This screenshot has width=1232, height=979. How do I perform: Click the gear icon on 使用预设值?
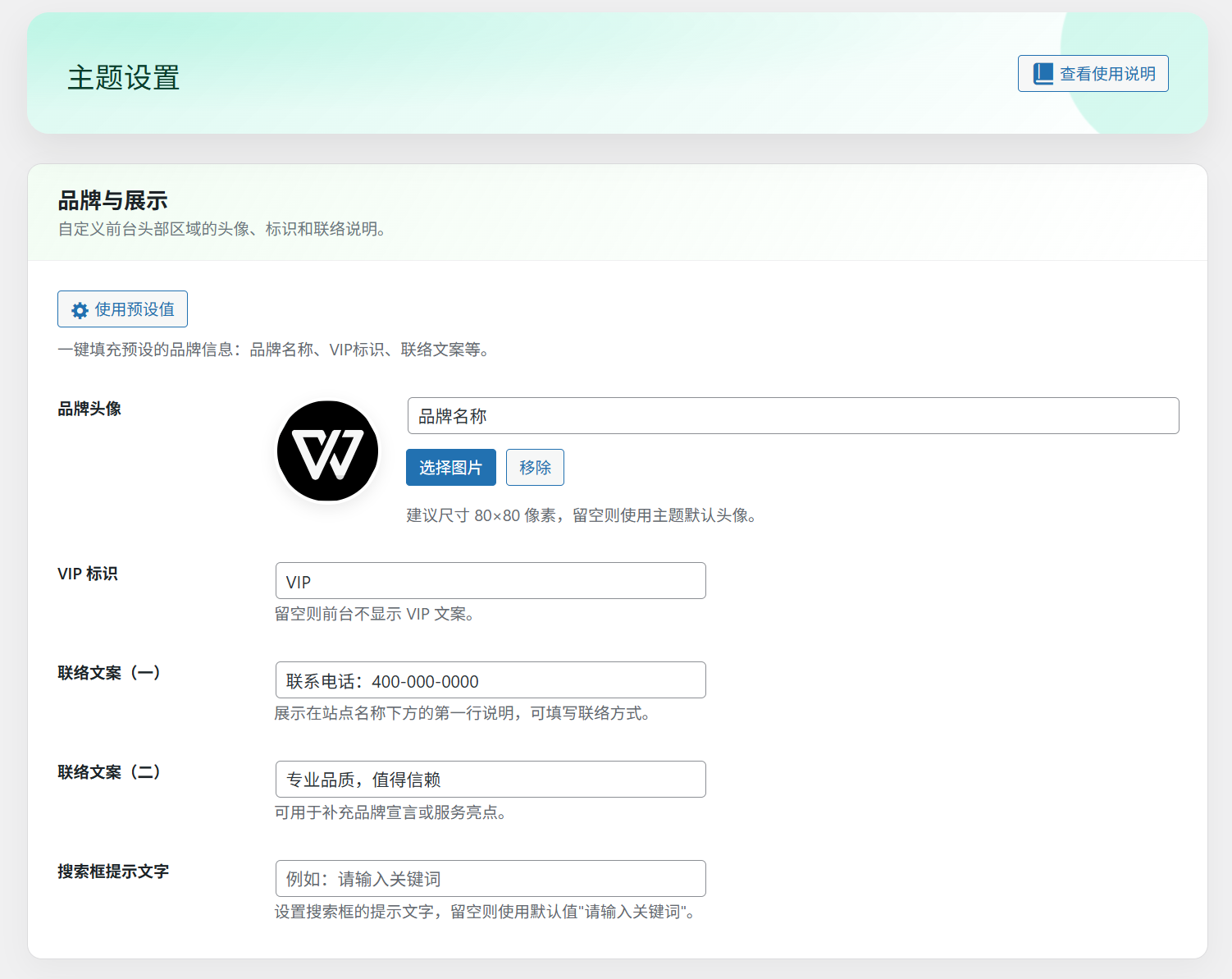(x=80, y=310)
